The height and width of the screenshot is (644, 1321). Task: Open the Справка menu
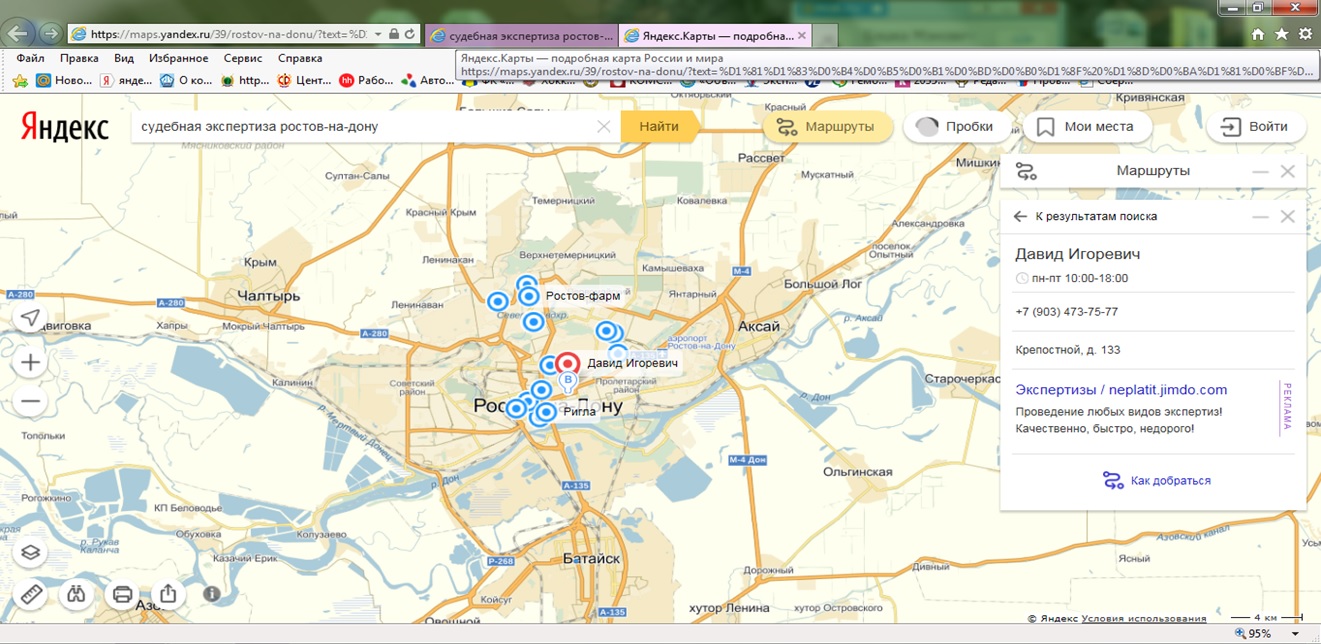pos(300,59)
